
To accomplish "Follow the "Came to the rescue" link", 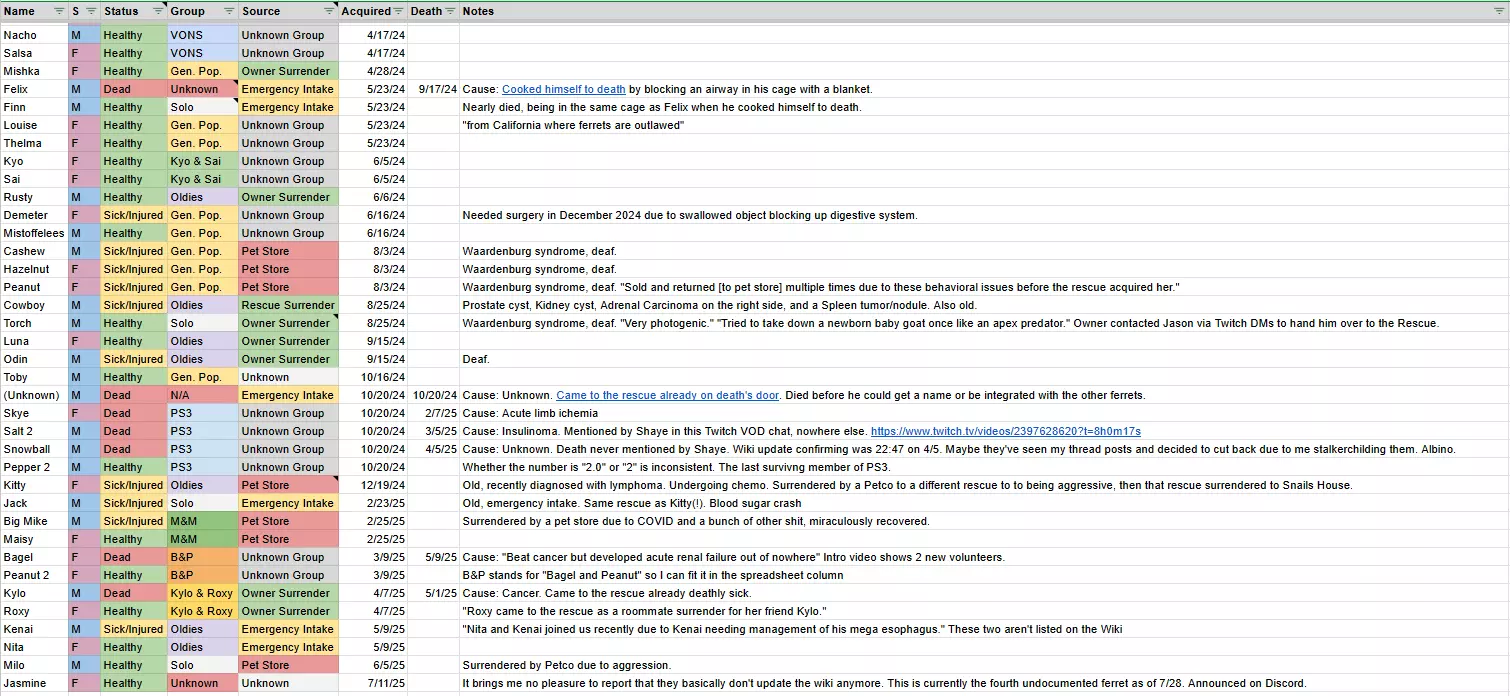I will (x=667, y=395).
